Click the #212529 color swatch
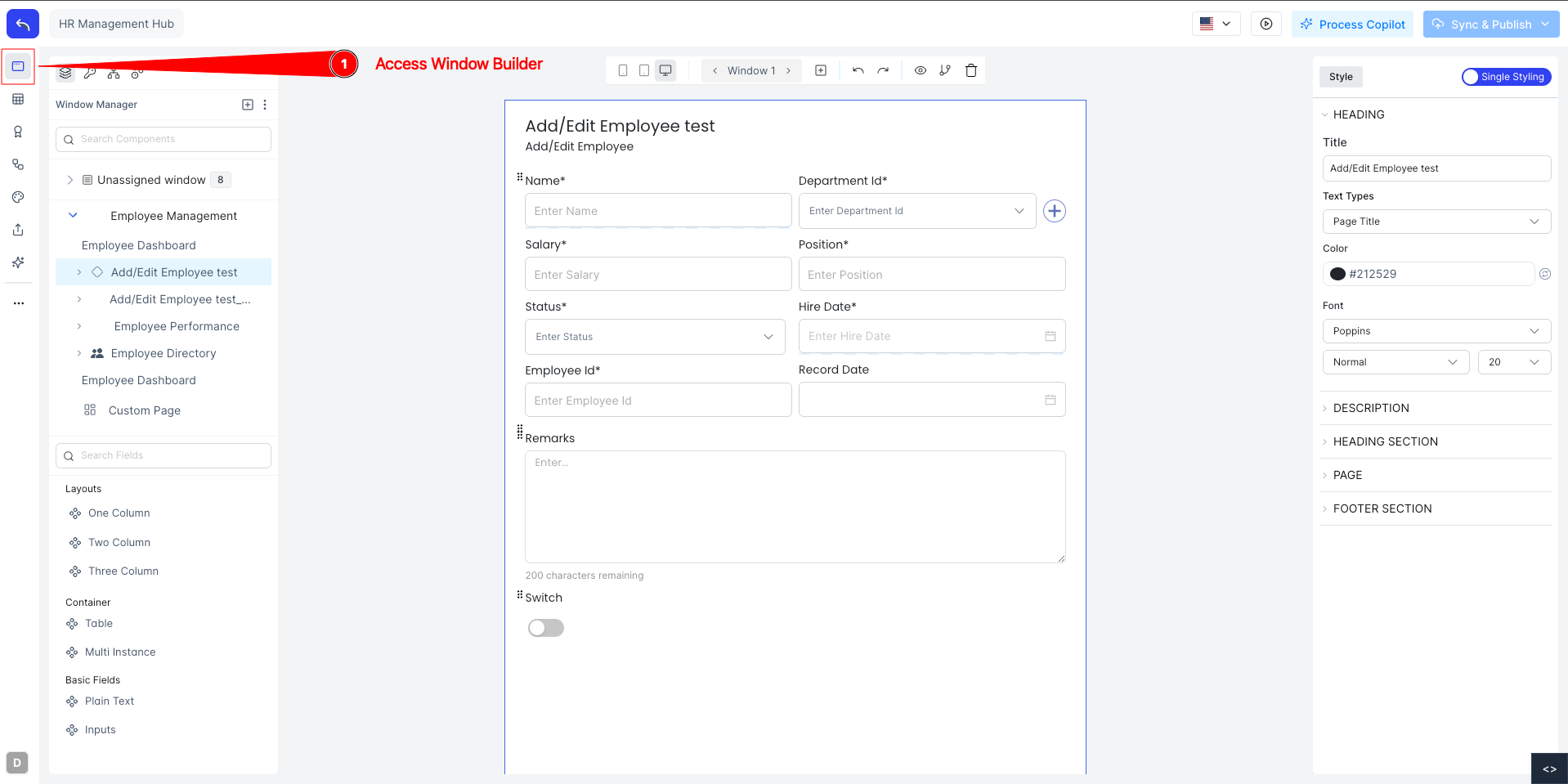1568x784 pixels. 1337,274
